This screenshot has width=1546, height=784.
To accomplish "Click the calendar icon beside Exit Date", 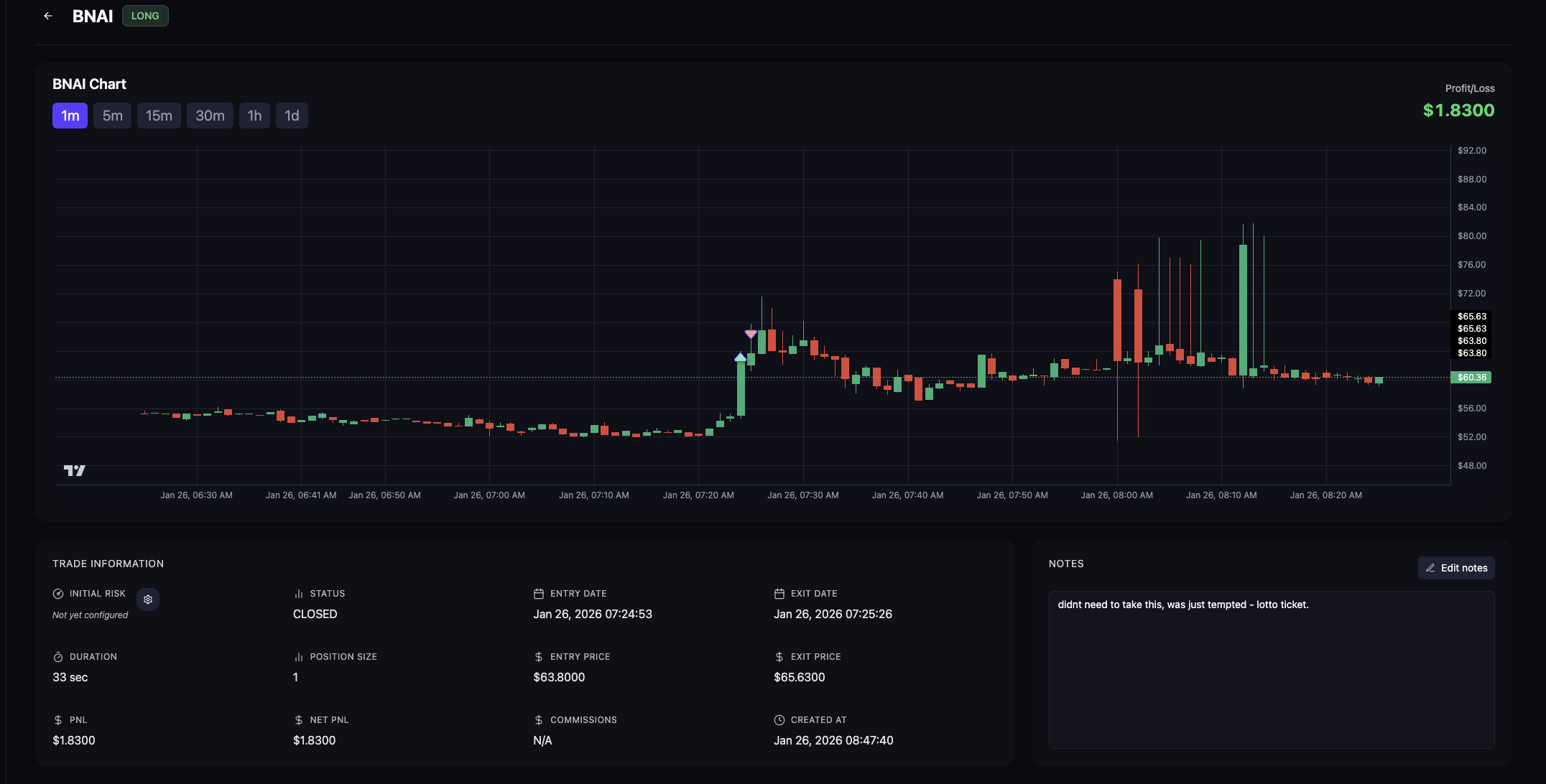I will [x=779, y=594].
